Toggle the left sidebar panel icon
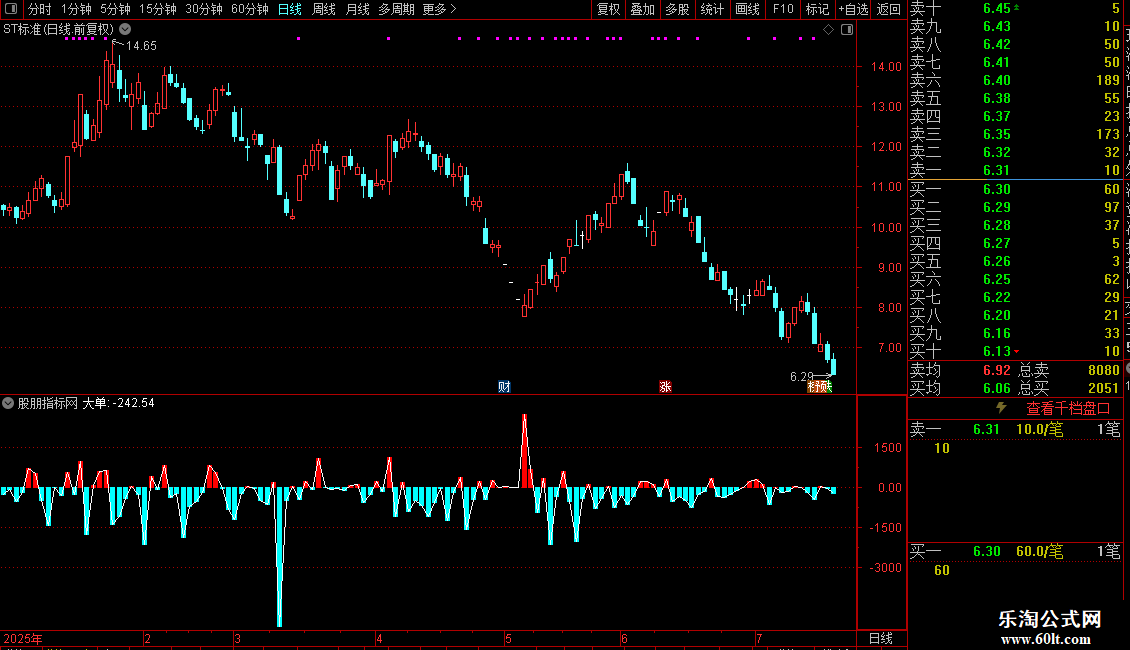 click(x=11, y=9)
